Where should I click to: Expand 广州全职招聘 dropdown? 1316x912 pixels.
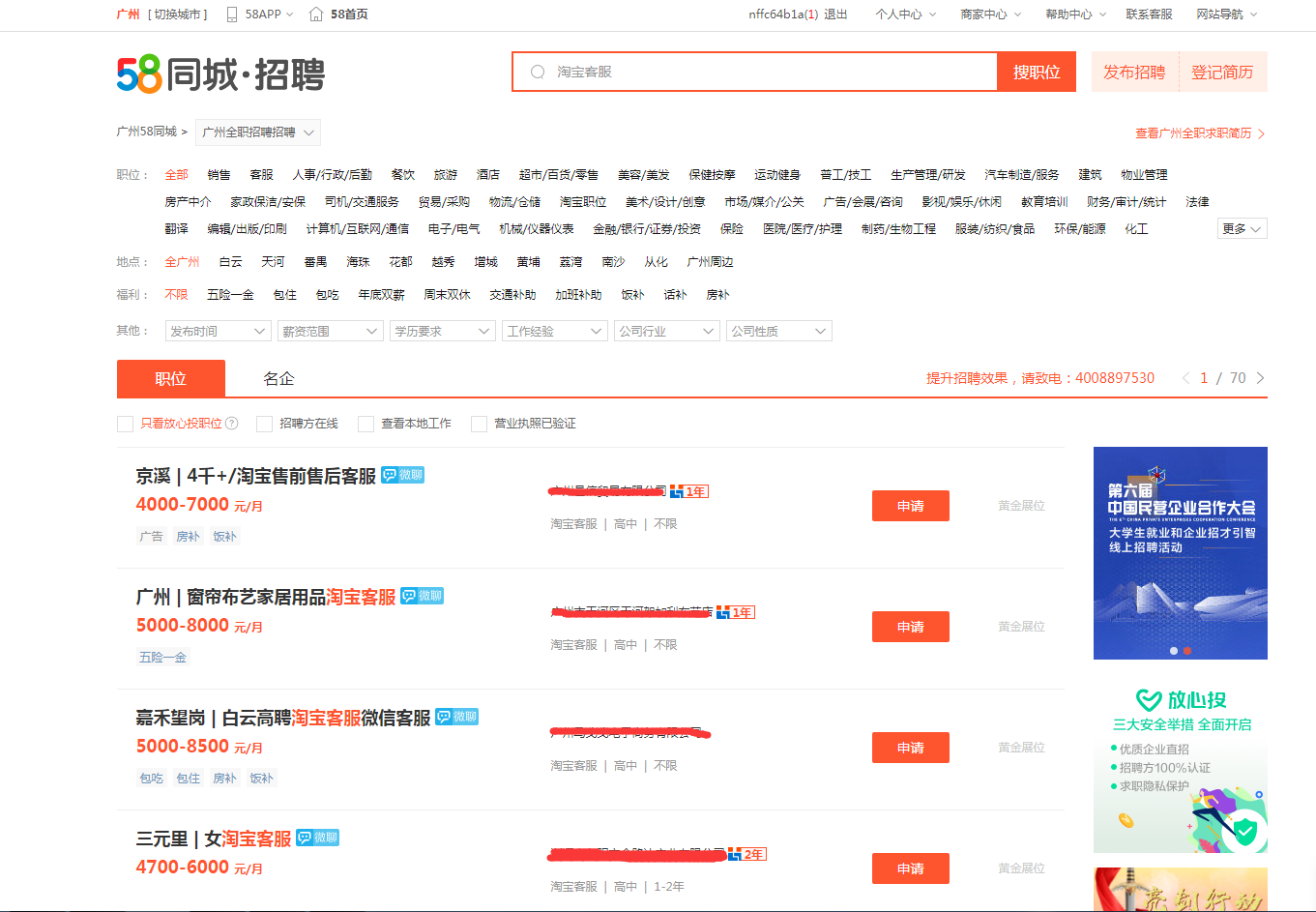pos(258,132)
